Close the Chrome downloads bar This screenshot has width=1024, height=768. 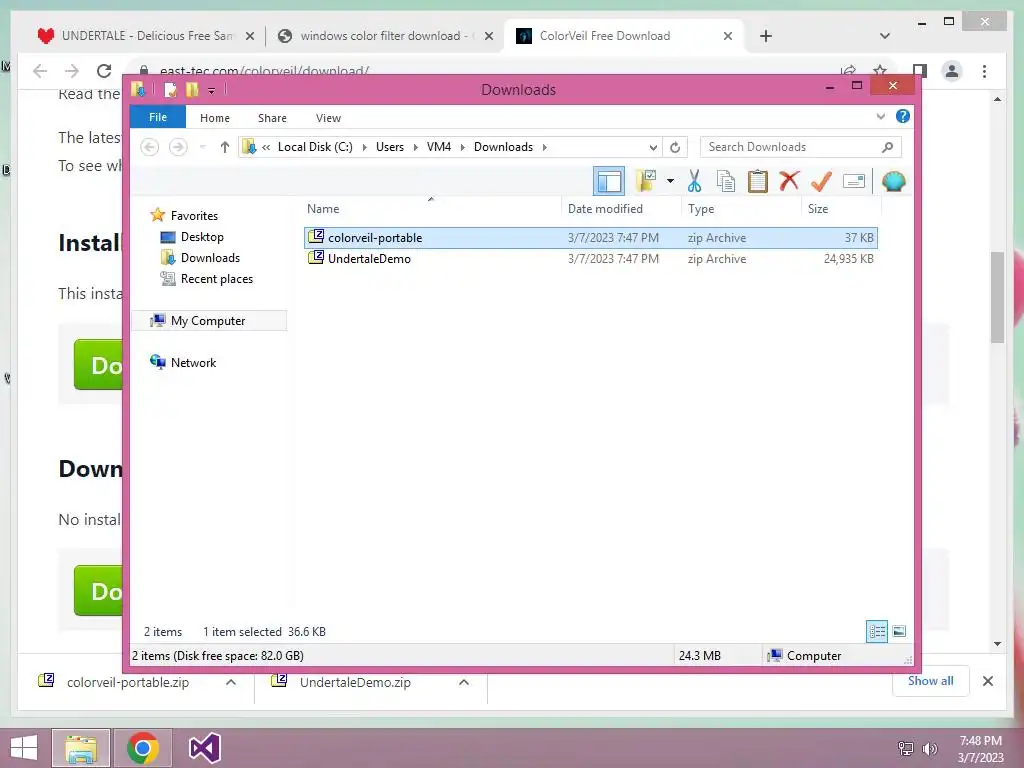[988, 681]
